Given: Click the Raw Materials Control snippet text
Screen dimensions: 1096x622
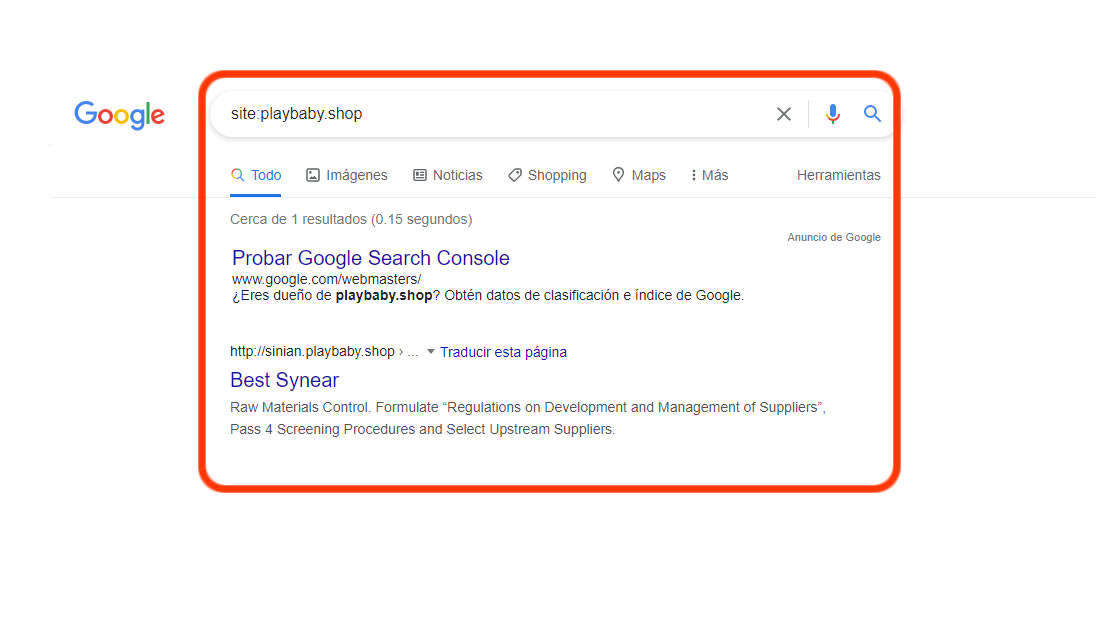Looking at the screenshot, I should (528, 418).
